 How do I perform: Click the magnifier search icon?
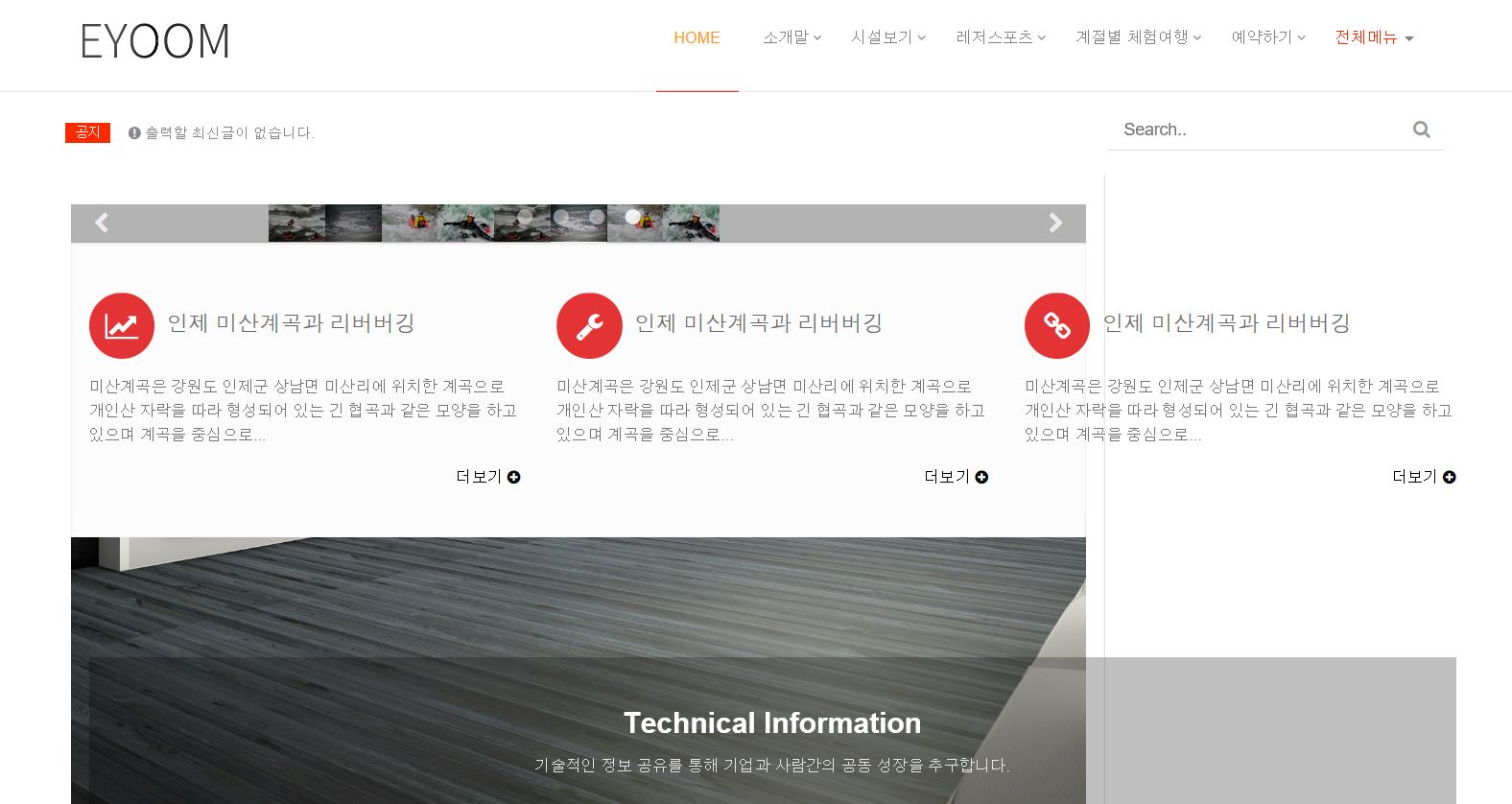point(1422,130)
